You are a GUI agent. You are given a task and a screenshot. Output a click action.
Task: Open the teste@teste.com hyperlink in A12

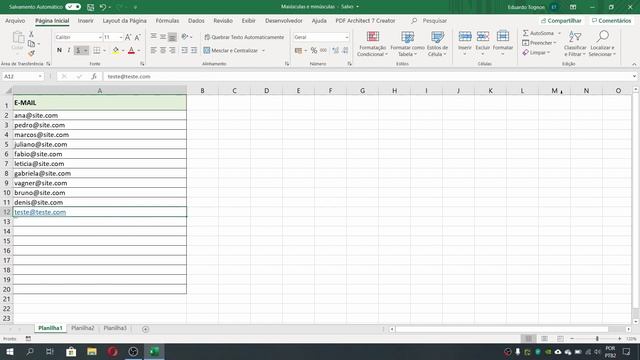(x=40, y=212)
